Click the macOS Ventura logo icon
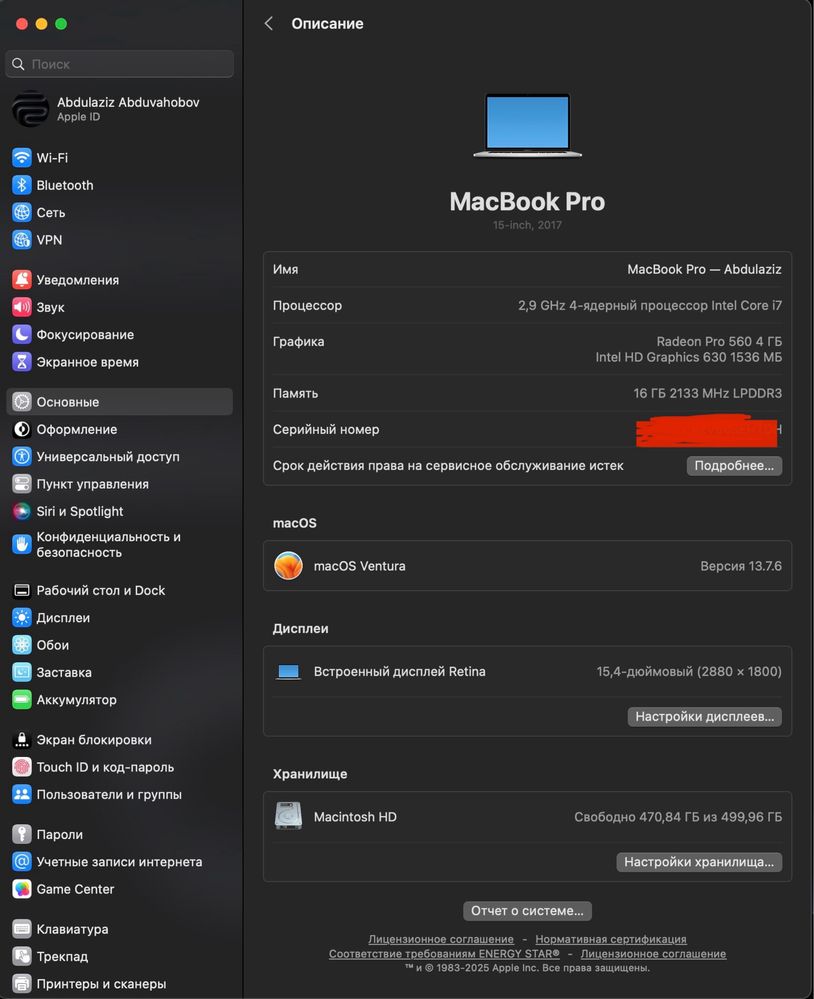The image size is (814, 999). pos(289,566)
